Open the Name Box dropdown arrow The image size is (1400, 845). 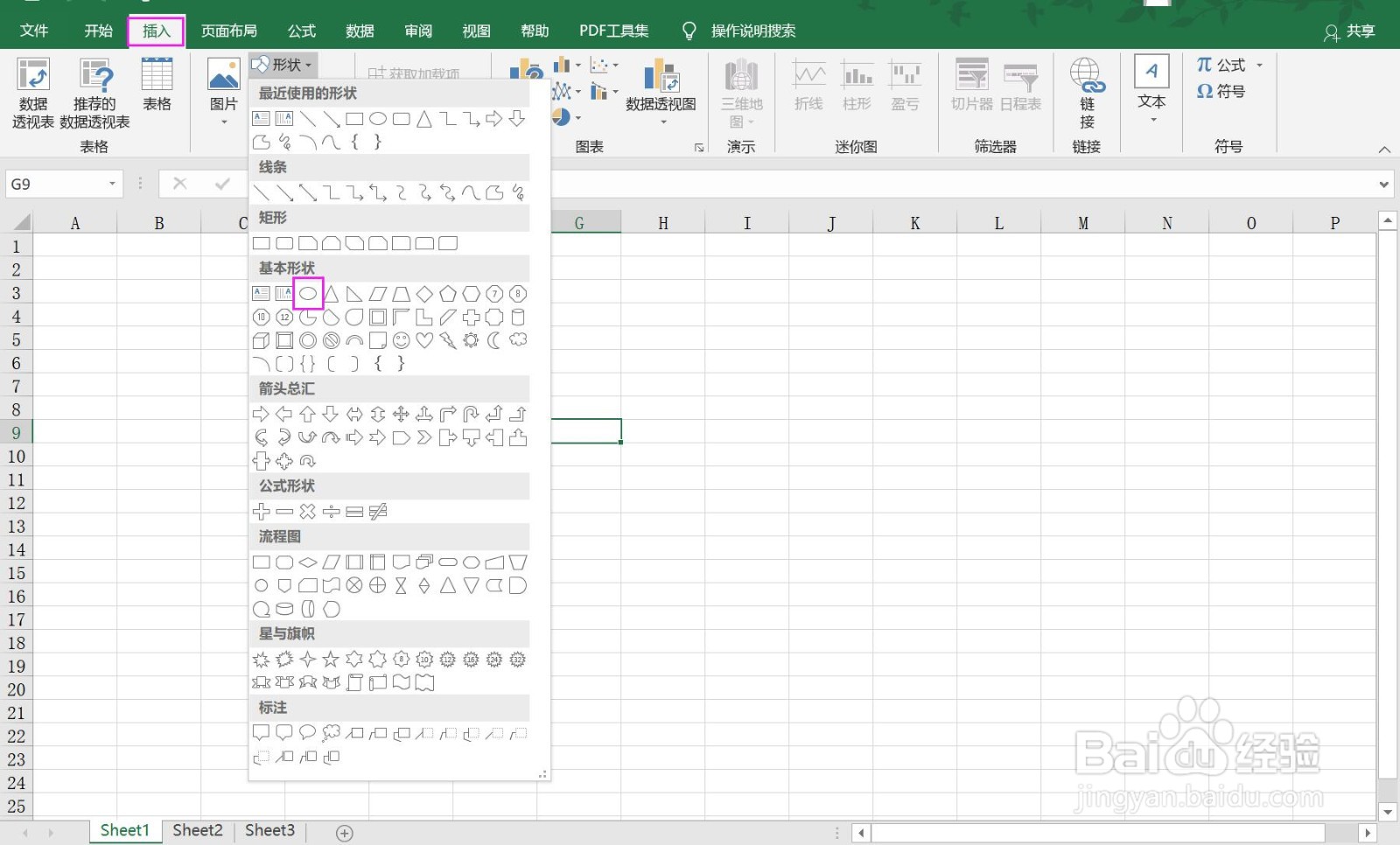coord(112,184)
